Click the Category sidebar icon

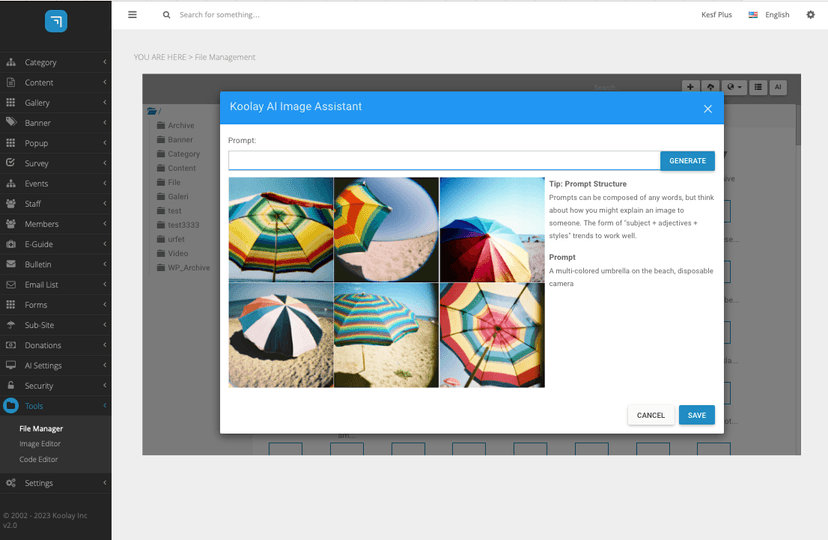(x=11, y=62)
